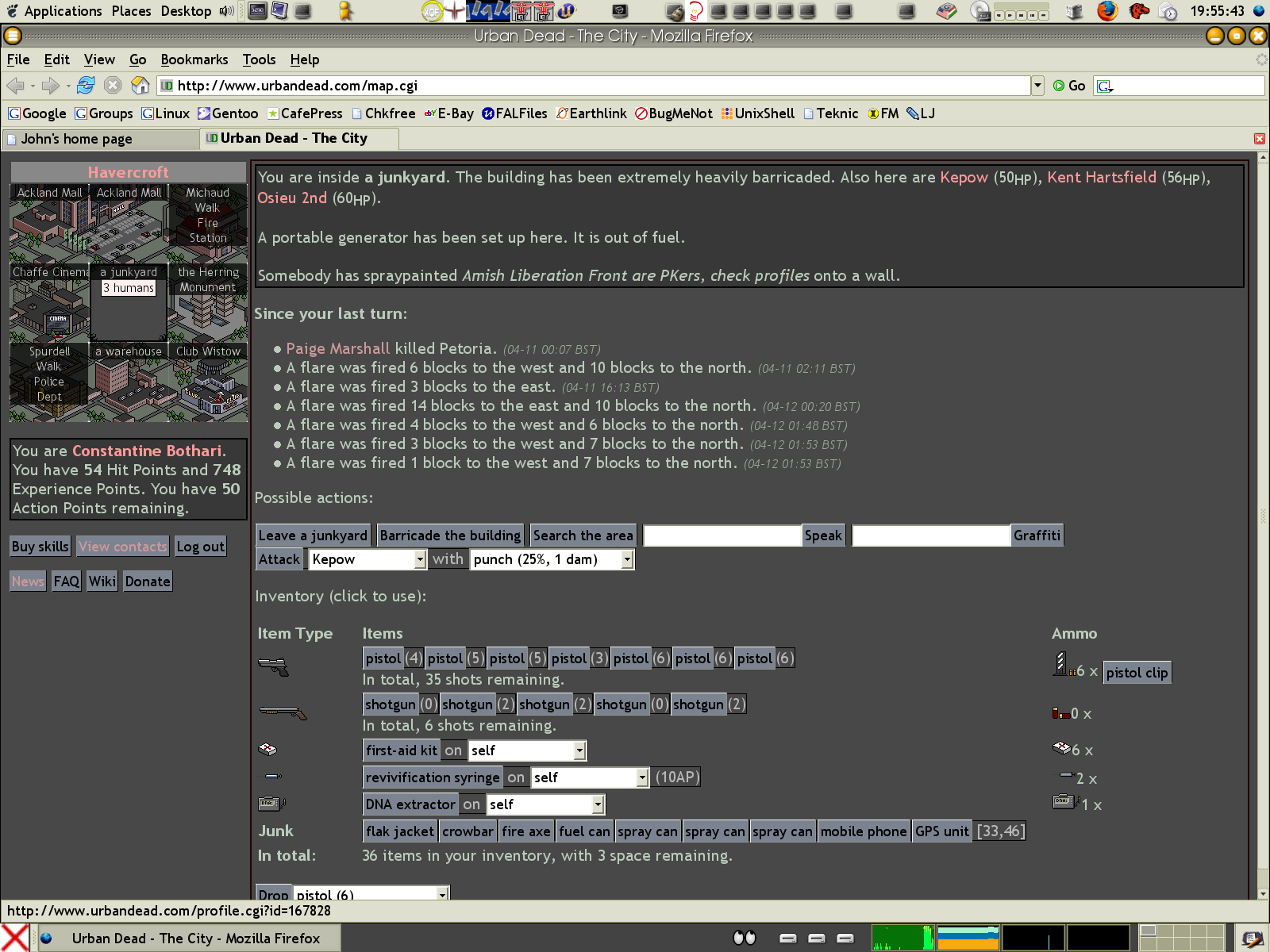Open the URL history dropdown arrow
Screen dimensions: 1270x952
click(1037, 86)
